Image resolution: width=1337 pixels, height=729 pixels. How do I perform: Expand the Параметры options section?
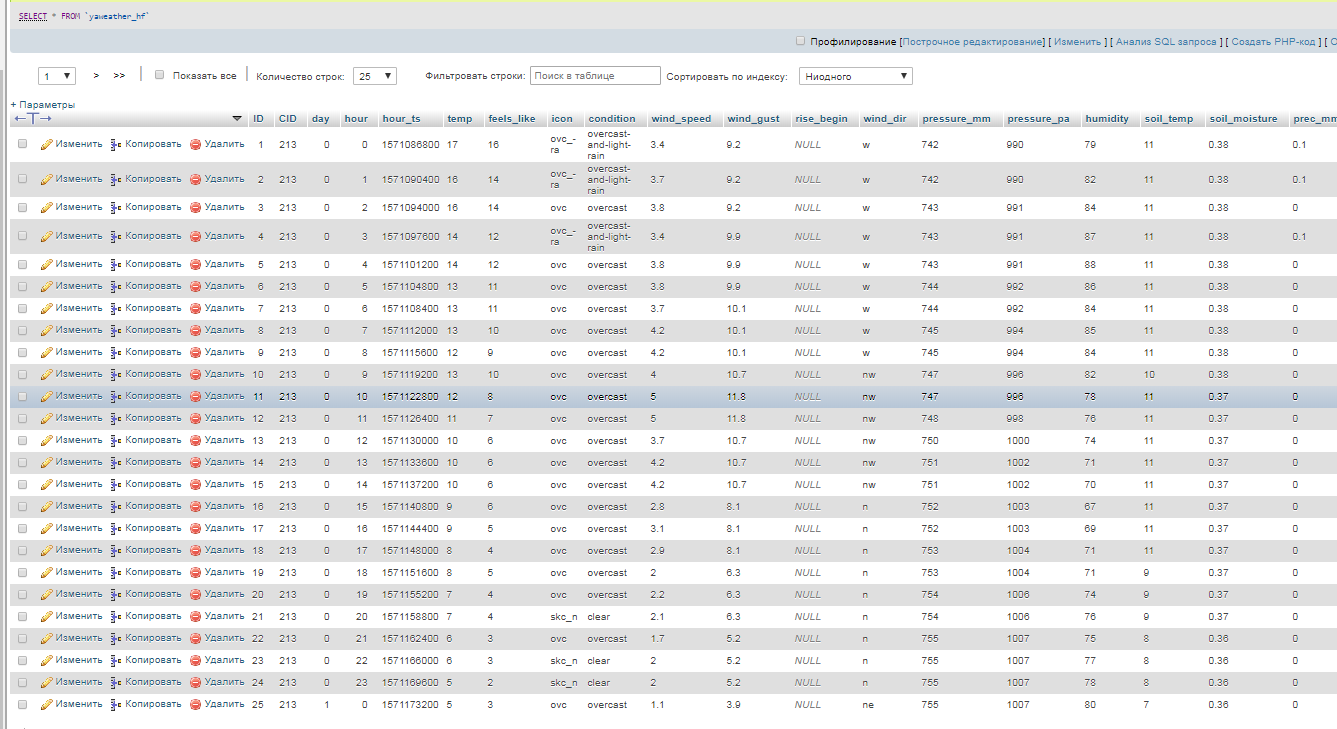pyautogui.click(x=43, y=104)
